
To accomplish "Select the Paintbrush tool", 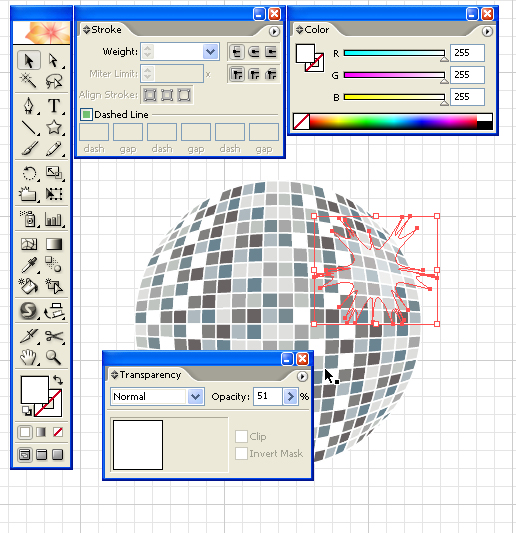I will 29,148.
